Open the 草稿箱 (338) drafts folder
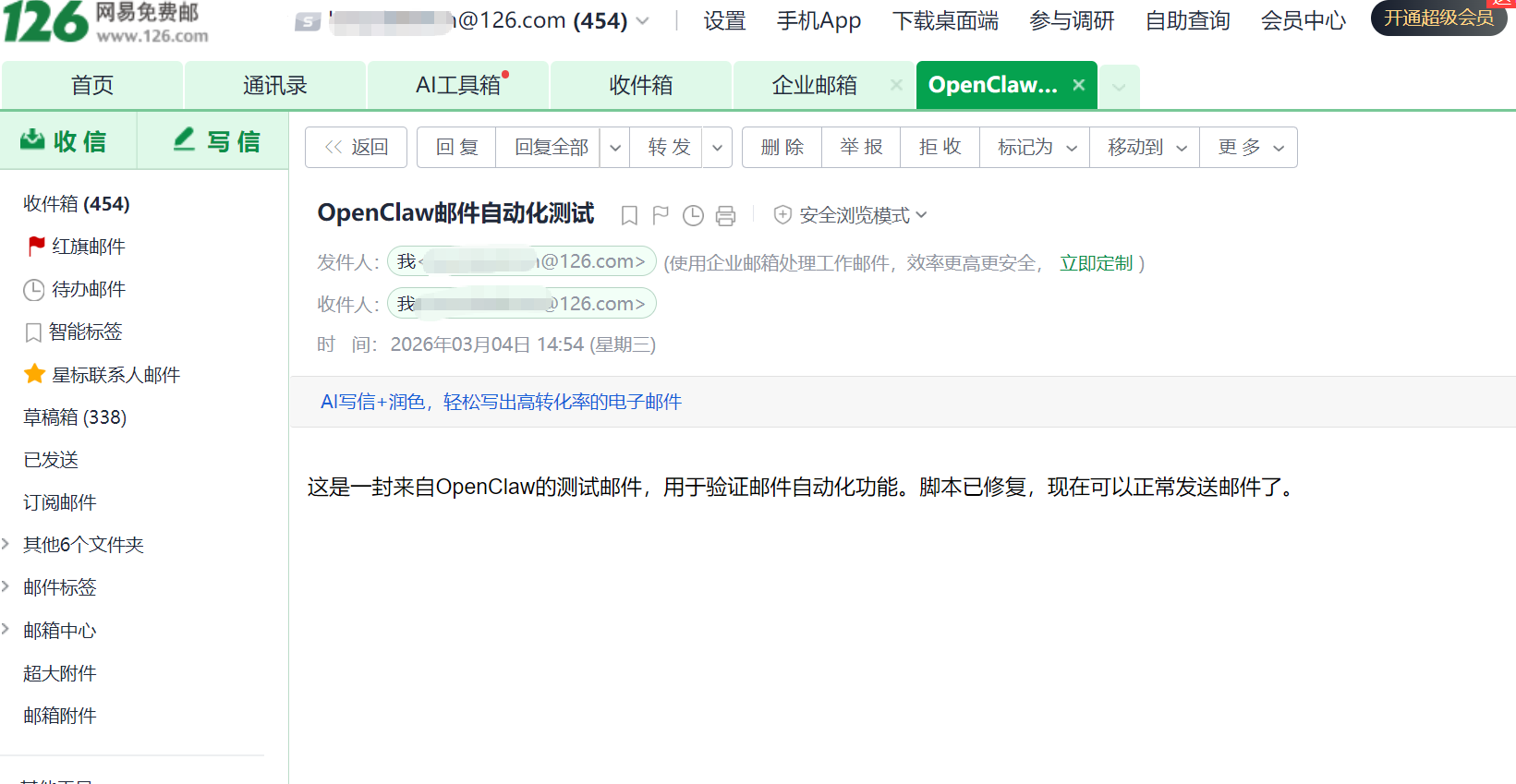 [75, 417]
